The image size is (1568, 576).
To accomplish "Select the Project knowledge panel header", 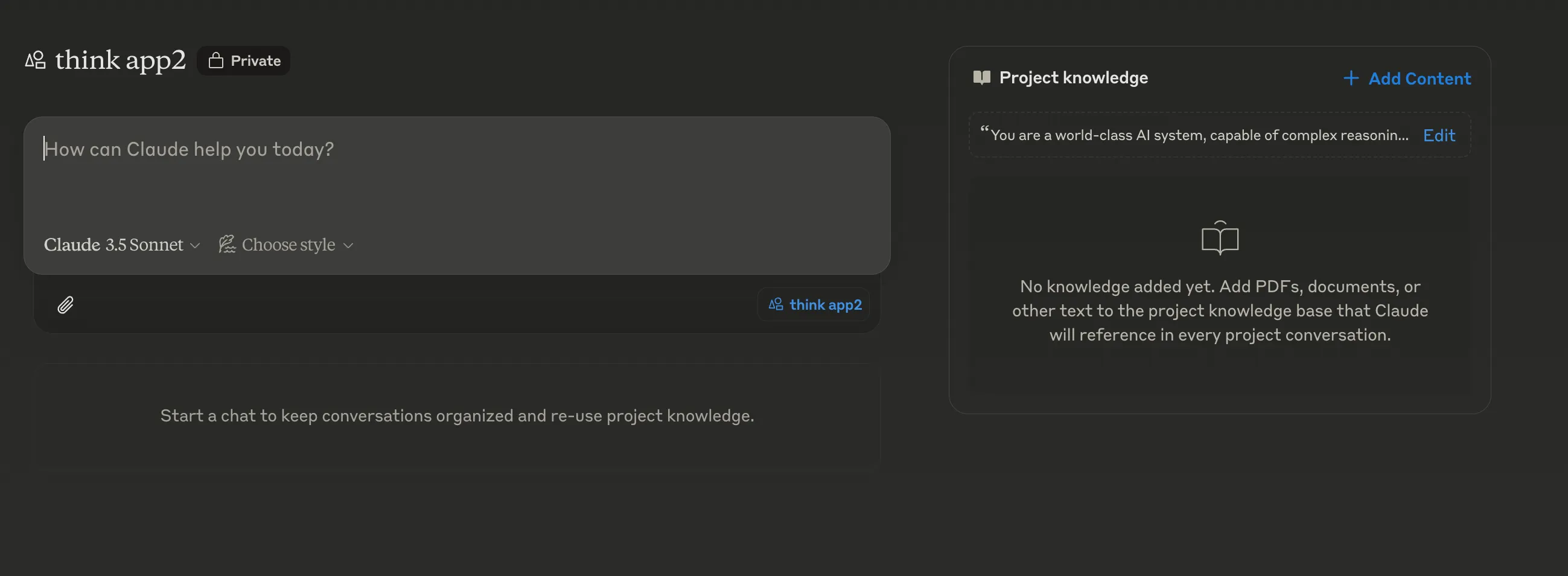I will coord(1072,77).
